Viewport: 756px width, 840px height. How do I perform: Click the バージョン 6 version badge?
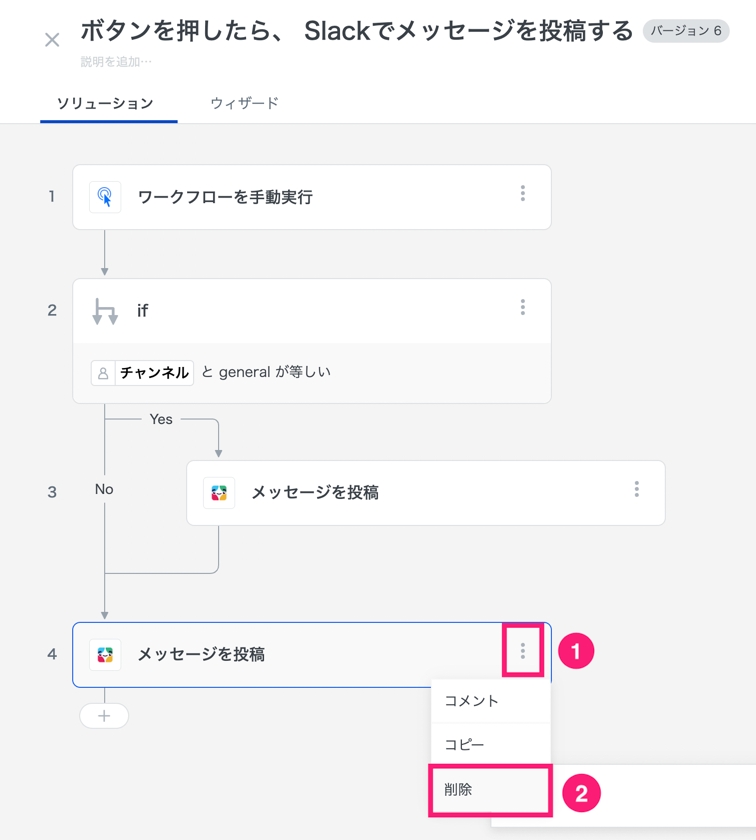pos(686,31)
